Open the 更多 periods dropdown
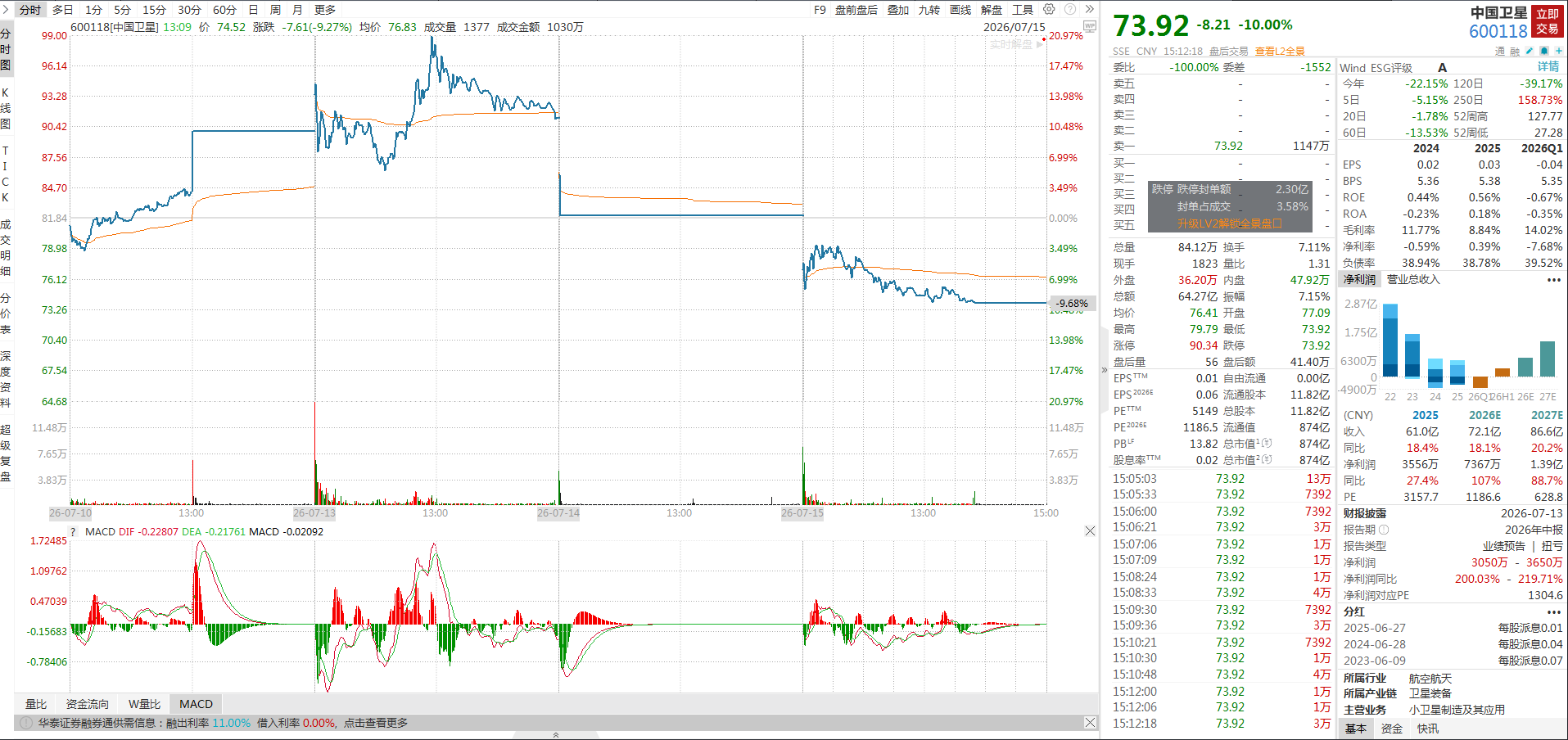The width and height of the screenshot is (1568, 740). [325, 10]
